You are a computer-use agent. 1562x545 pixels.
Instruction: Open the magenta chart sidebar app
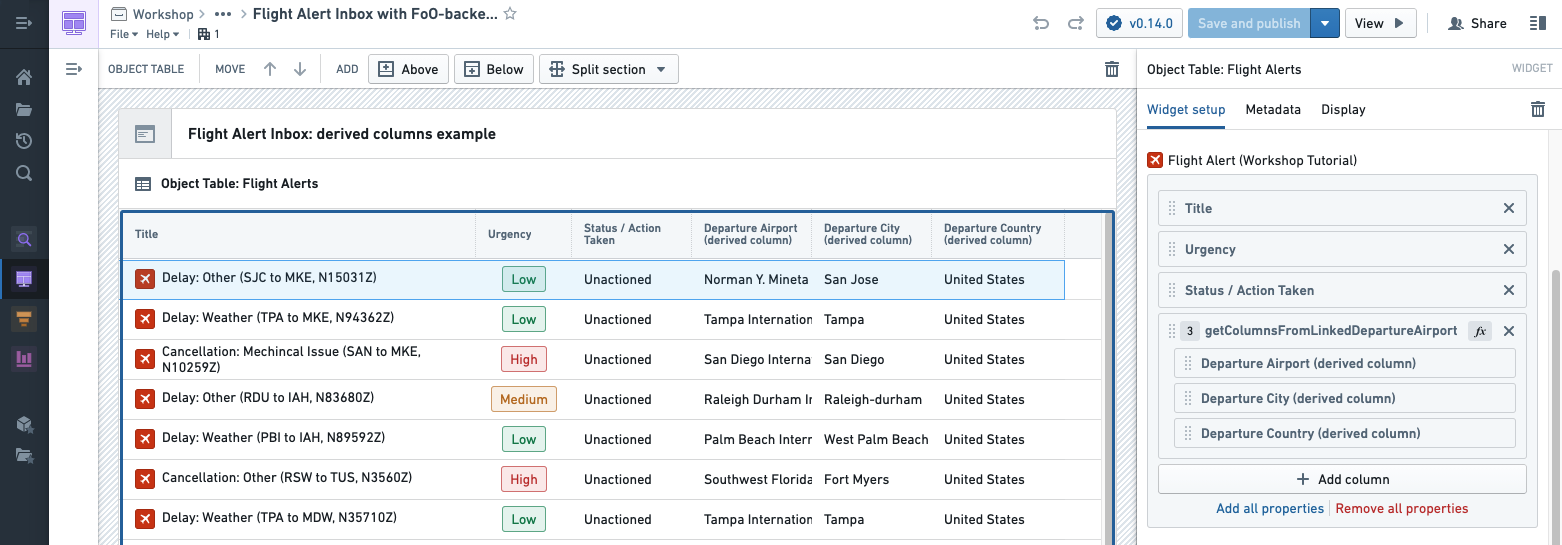(x=24, y=359)
